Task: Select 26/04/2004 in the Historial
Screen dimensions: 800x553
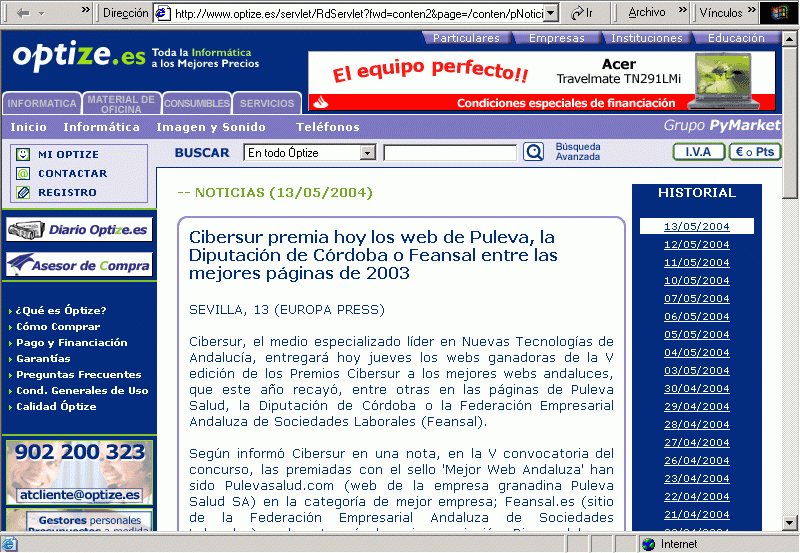Action: pos(696,461)
